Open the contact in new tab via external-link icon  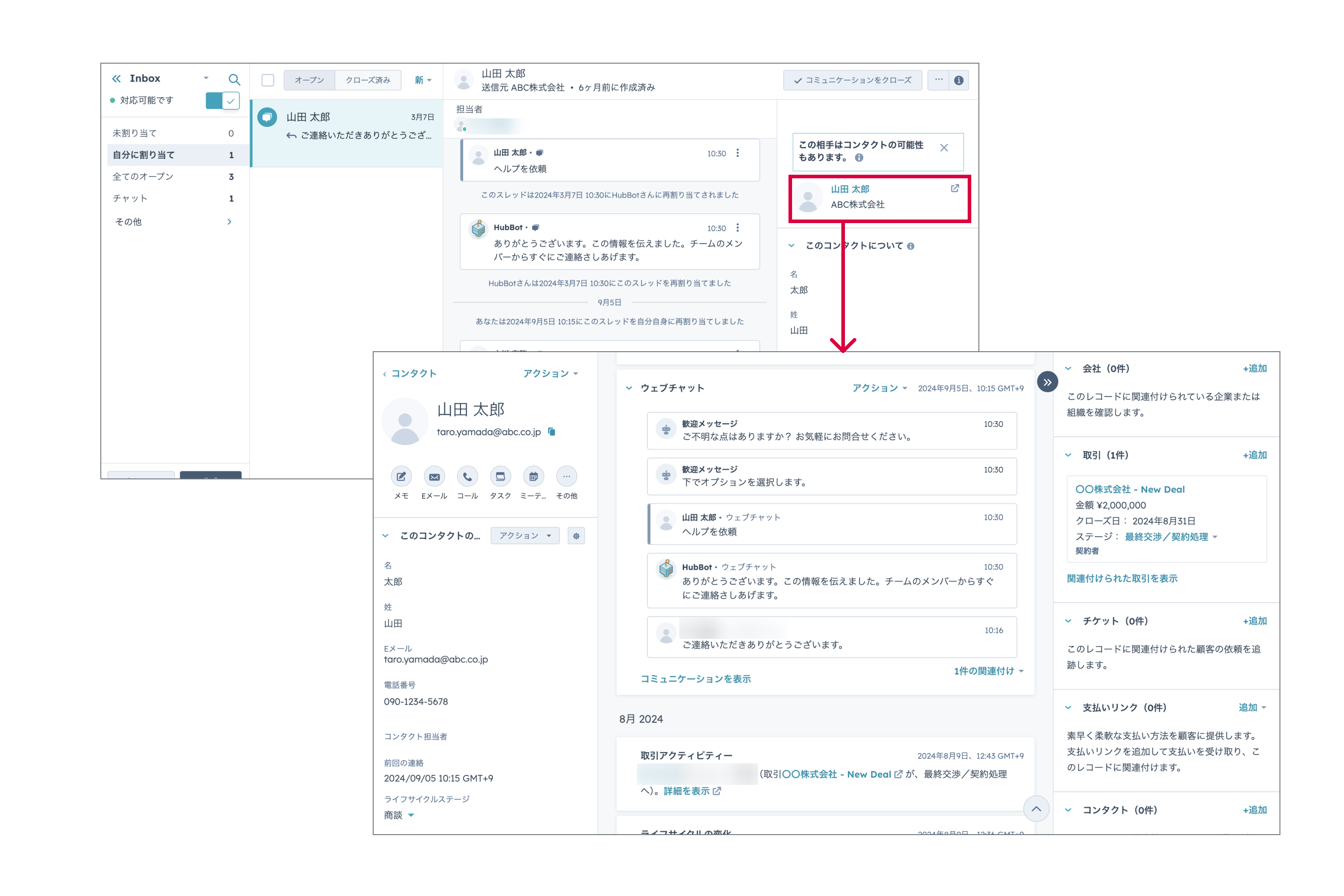click(x=955, y=189)
